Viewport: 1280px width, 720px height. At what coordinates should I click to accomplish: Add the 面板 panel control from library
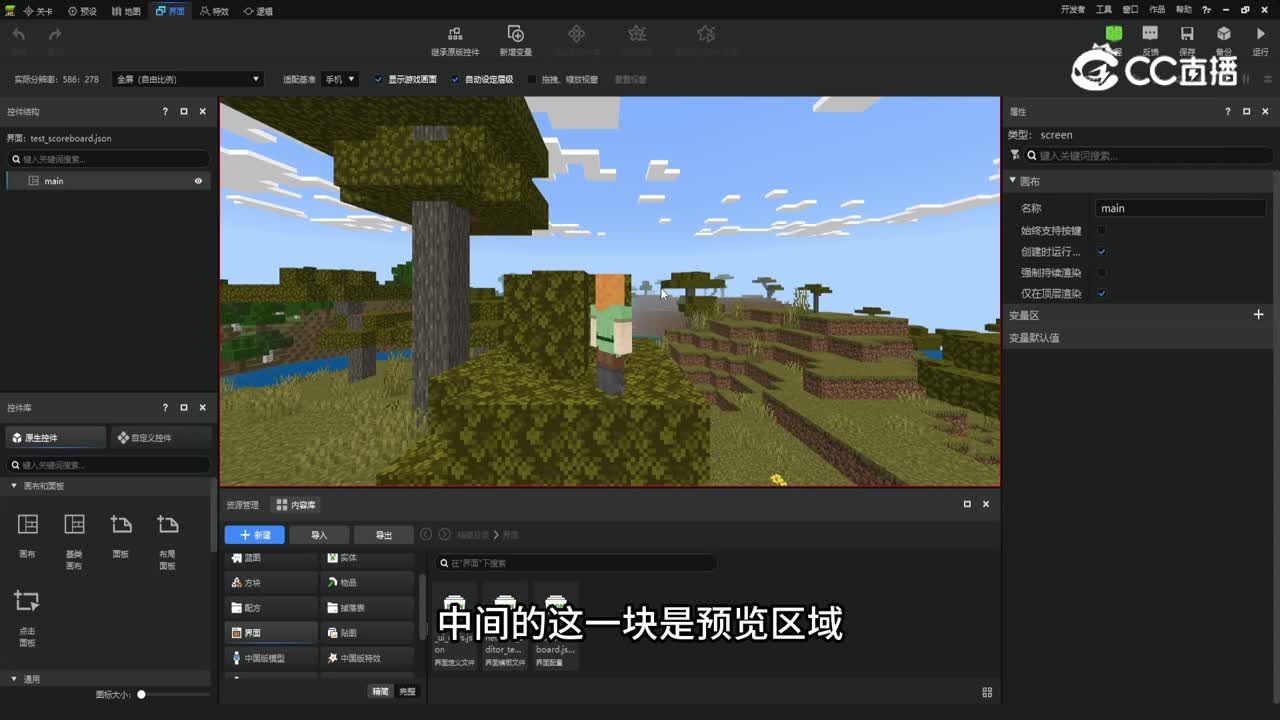[x=121, y=525]
